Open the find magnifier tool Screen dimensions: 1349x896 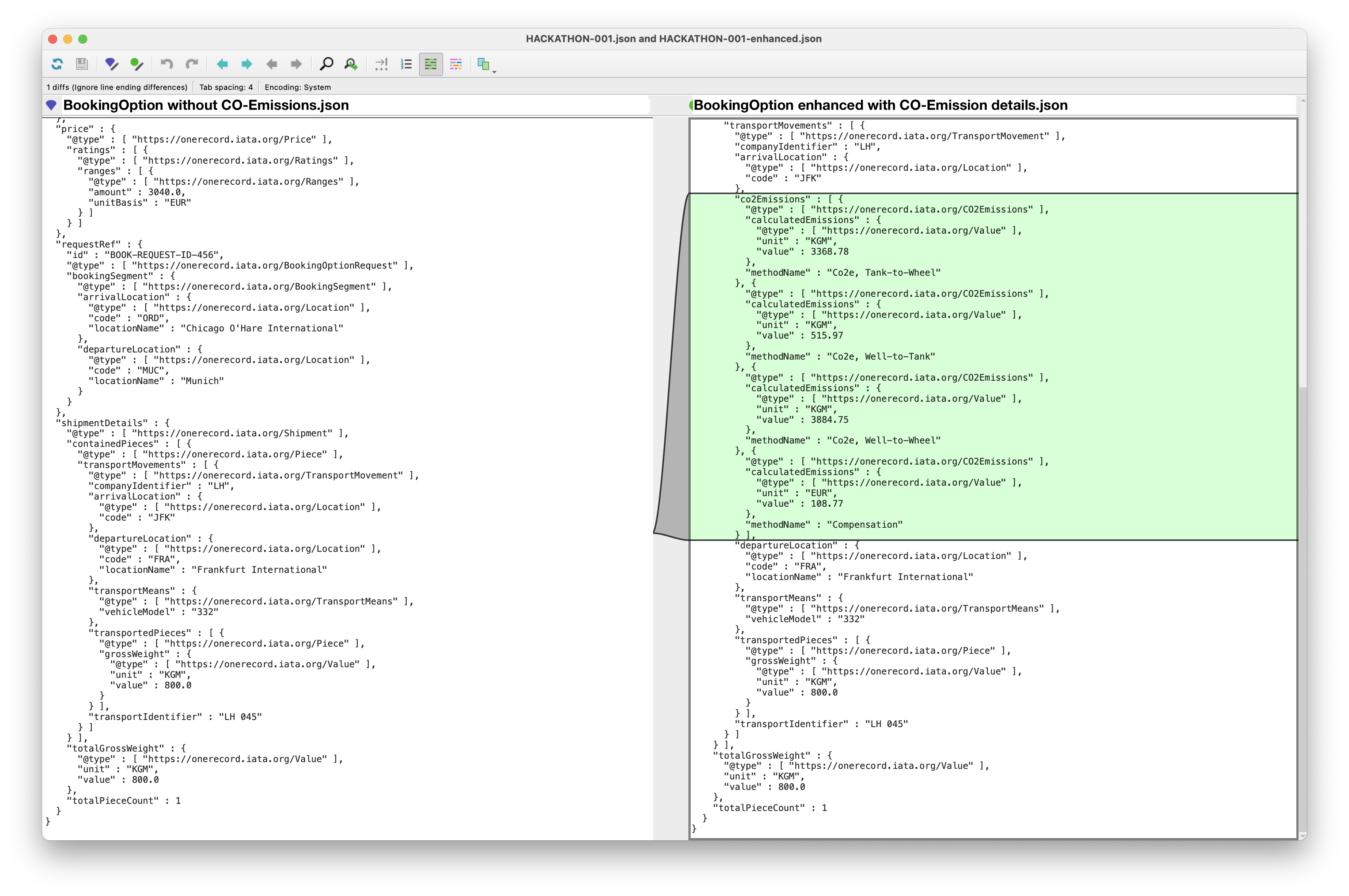pos(326,64)
